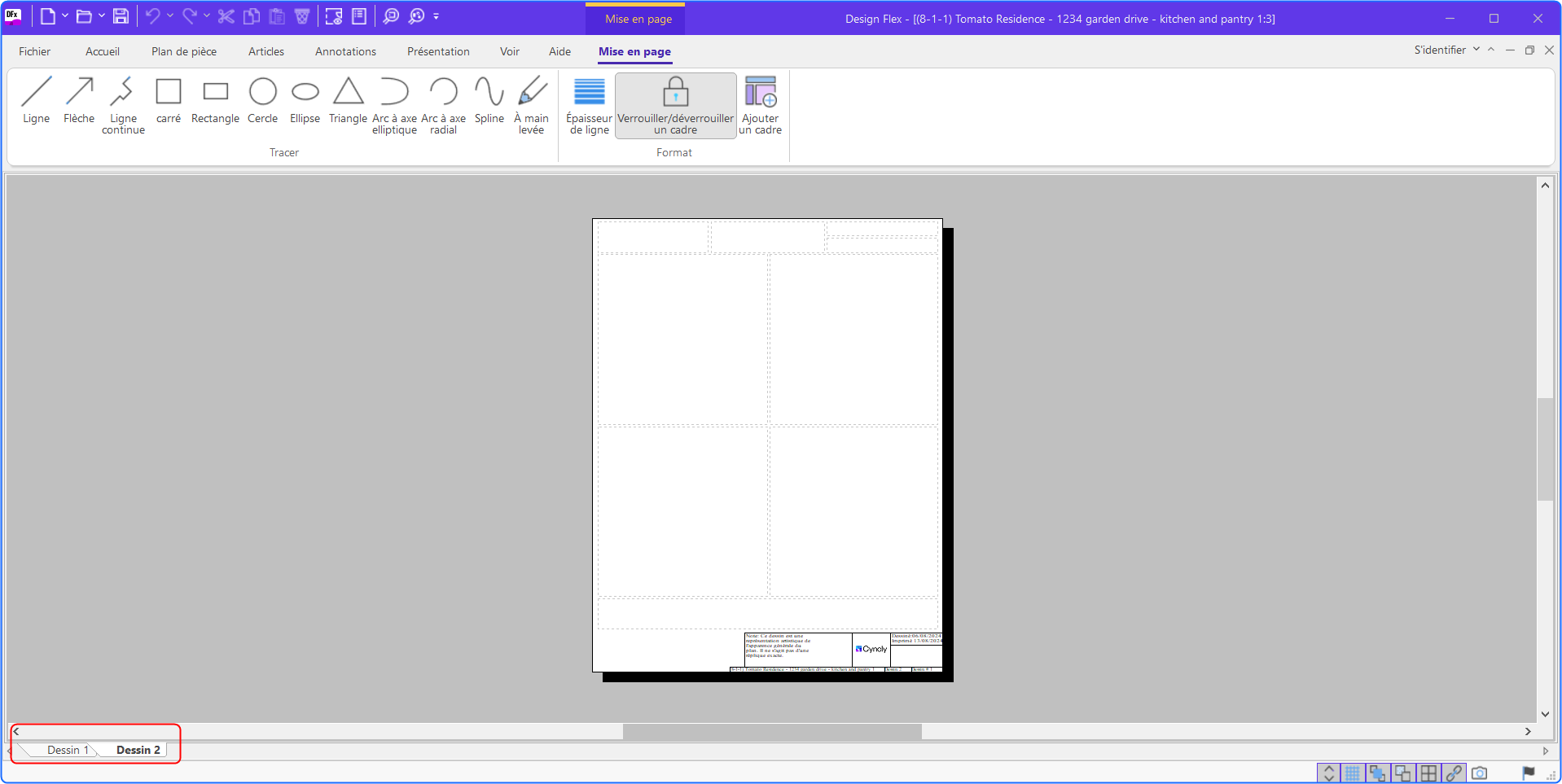Open the Annotations tab
1562x784 pixels.
click(x=345, y=51)
